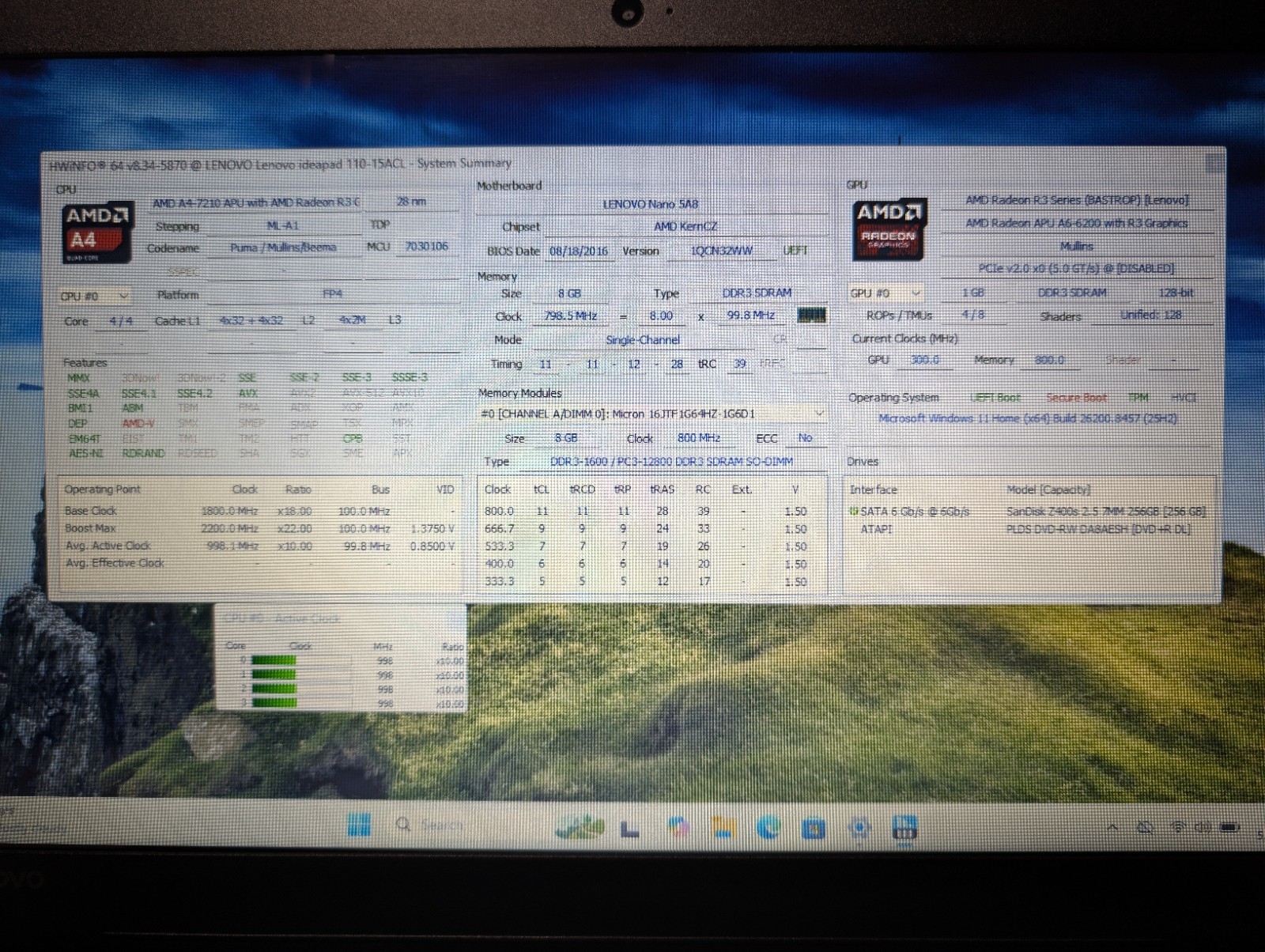Screen dimensions: 1265x952
Task: Click the Secure Boot indicator
Action: 1076,398
